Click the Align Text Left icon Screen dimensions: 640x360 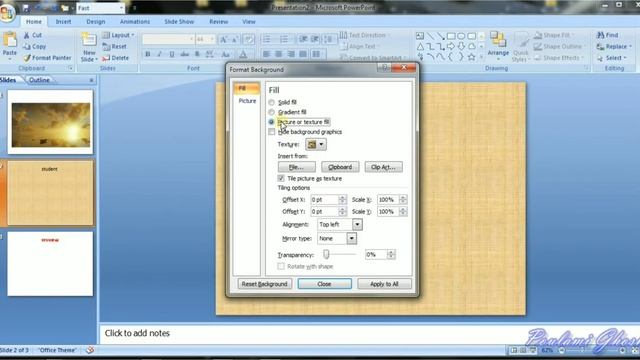pos(267,54)
